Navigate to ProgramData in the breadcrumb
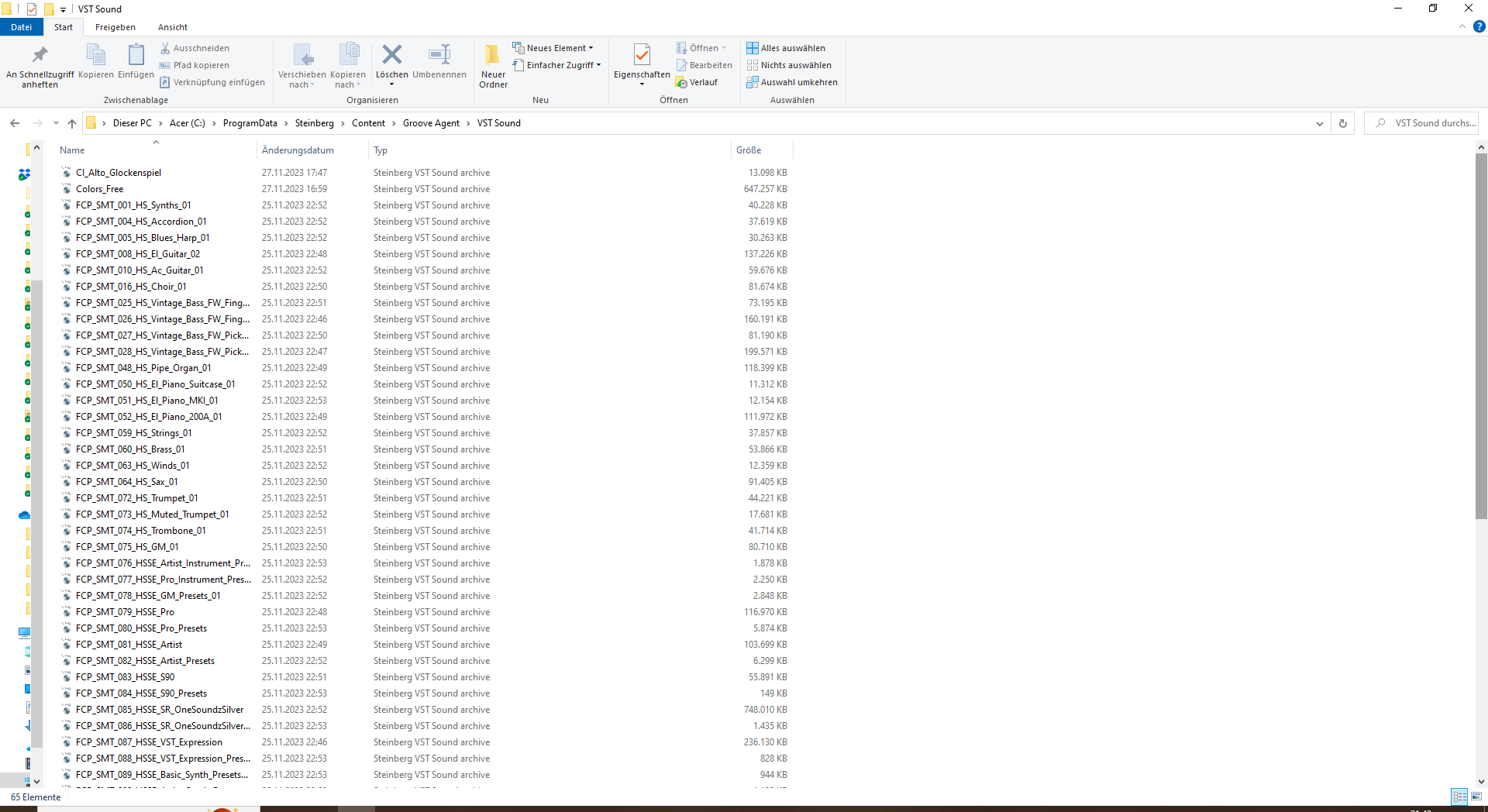Image resolution: width=1488 pixels, height=812 pixels. (250, 123)
